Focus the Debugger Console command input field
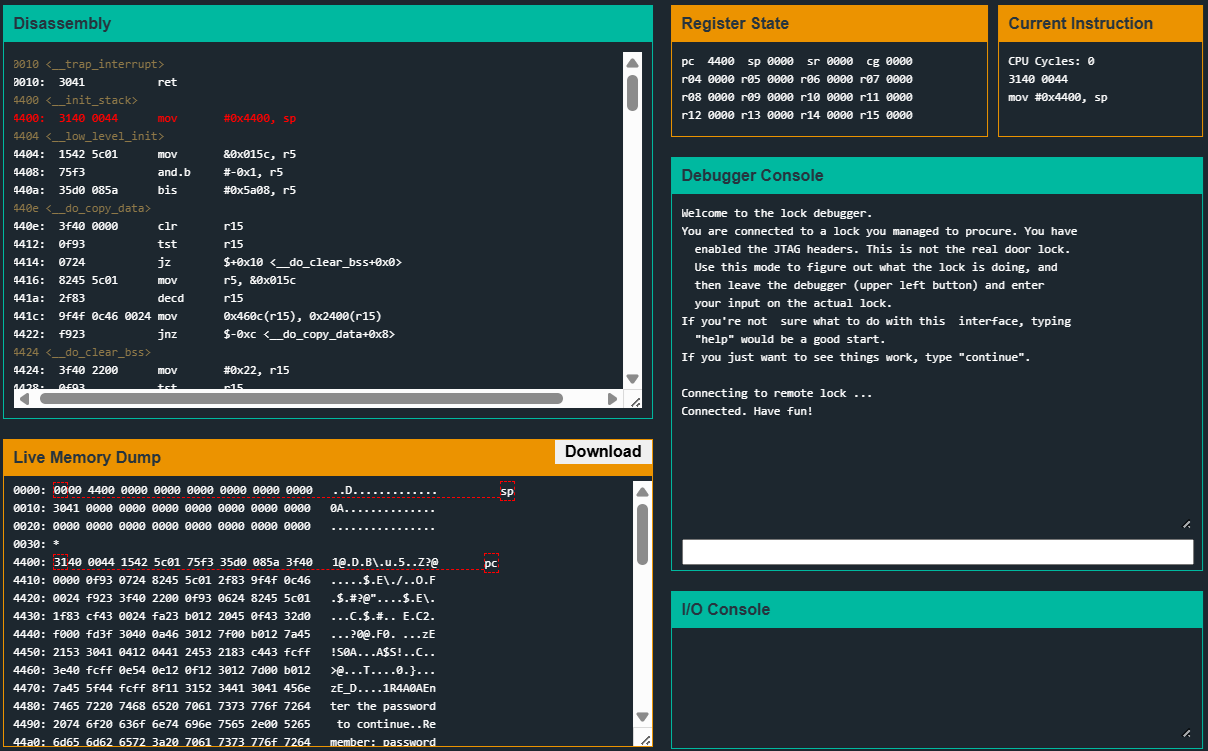This screenshot has width=1208, height=751. (x=937, y=552)
